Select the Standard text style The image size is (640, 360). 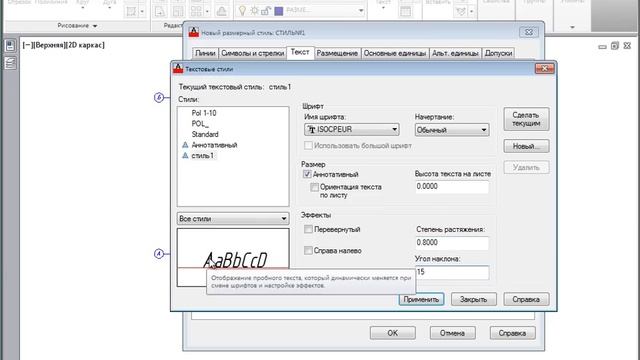tap(205, 134)
